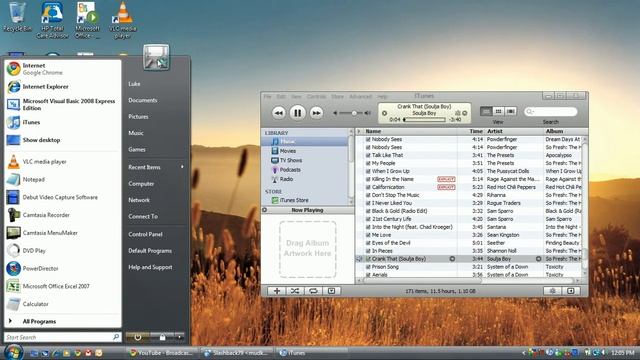The width and height of the screenshot is (640, 360).
Task: Click the iTunes search field
Action: (x=551, y=111)
